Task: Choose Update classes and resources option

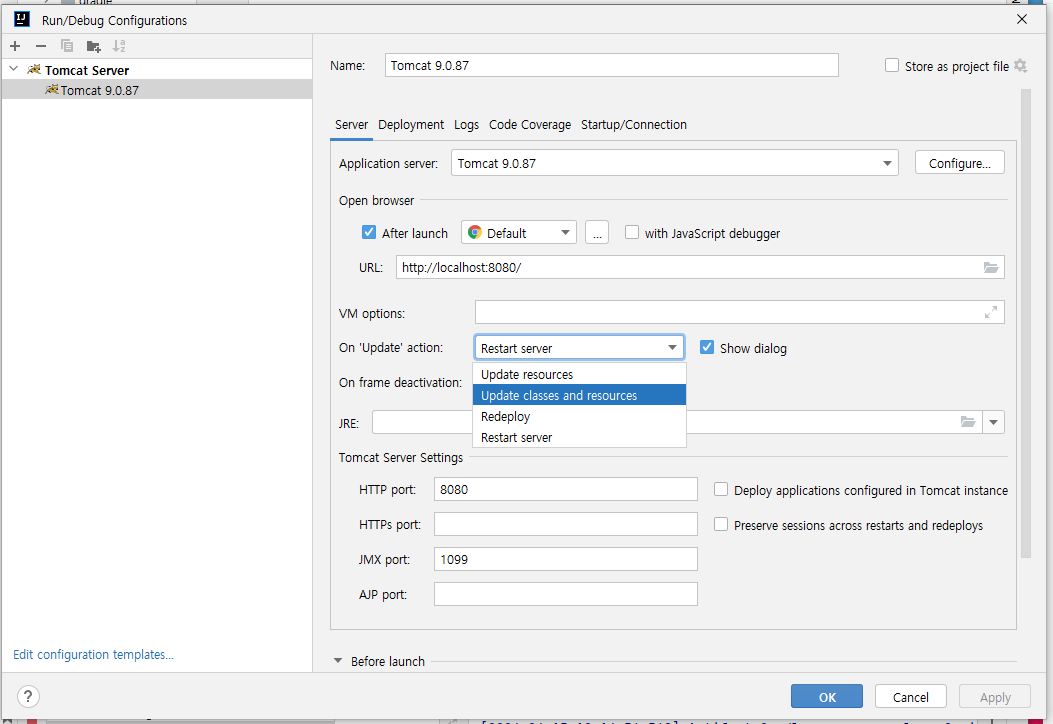Action: pyautogui.click(x=580, y=395)
